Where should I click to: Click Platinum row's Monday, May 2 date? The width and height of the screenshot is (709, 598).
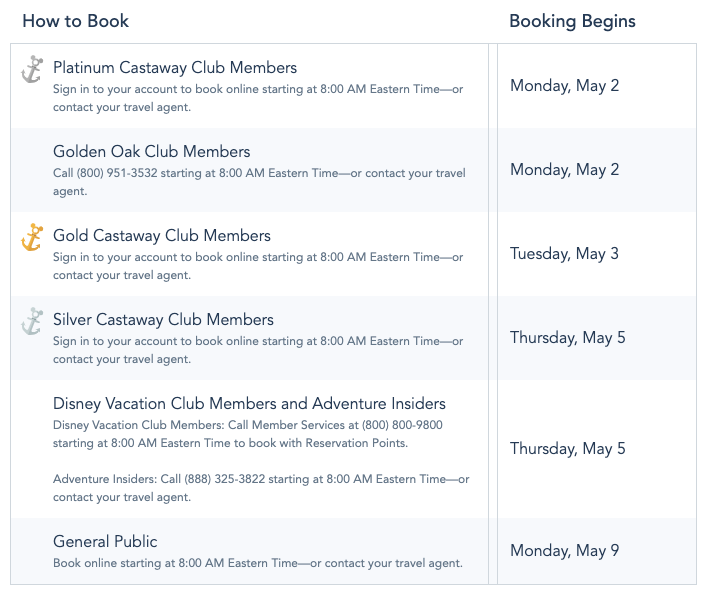click(564, 85)
